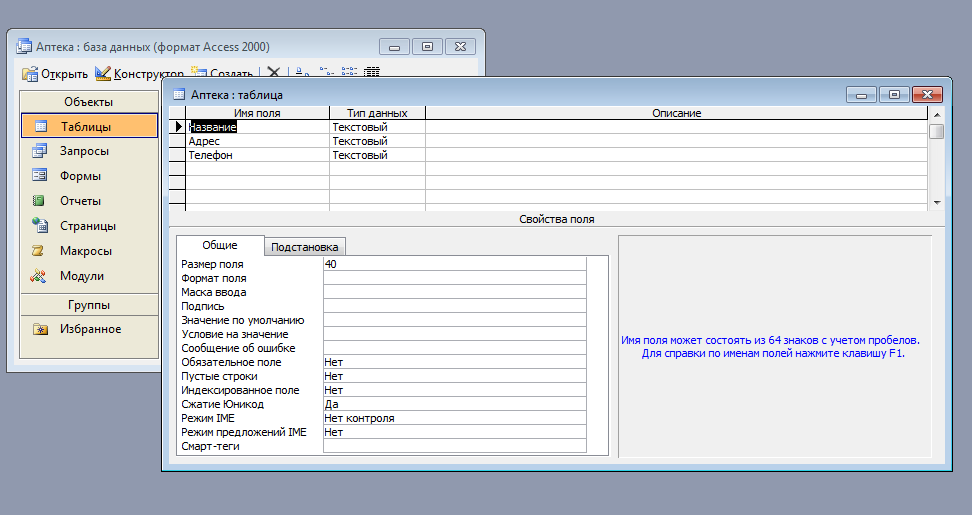The width and height of the screenshot is (972, 515).
Task: Click the Режим IME value Нет контроля
Action: [454, 418]
